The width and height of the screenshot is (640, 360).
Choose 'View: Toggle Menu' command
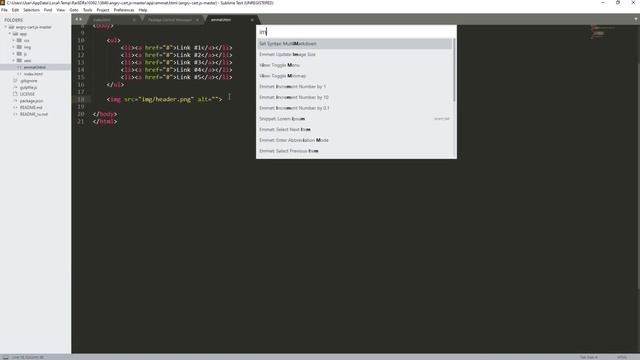(x=354, y=65)
